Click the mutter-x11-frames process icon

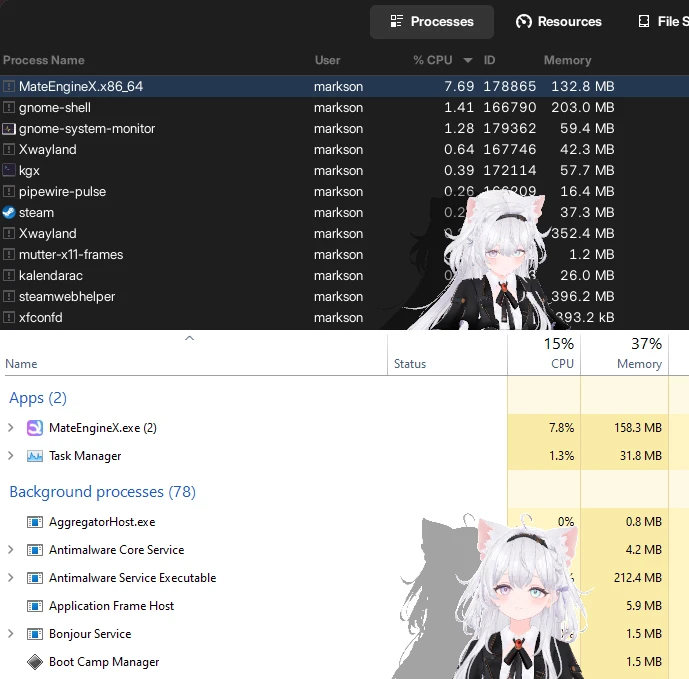[9, 254]
